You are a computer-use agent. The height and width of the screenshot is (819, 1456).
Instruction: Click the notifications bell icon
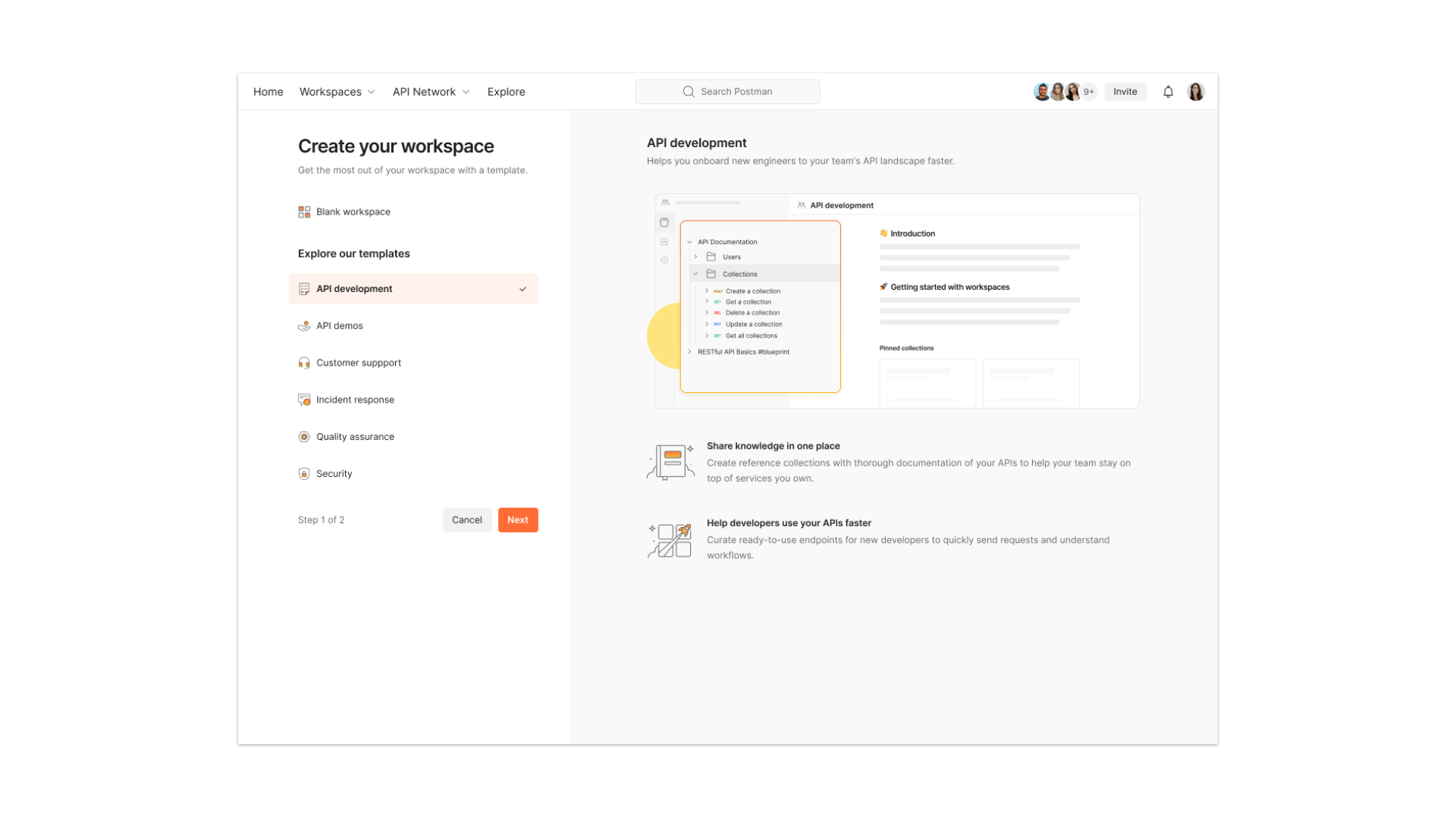pos(1168,92)
